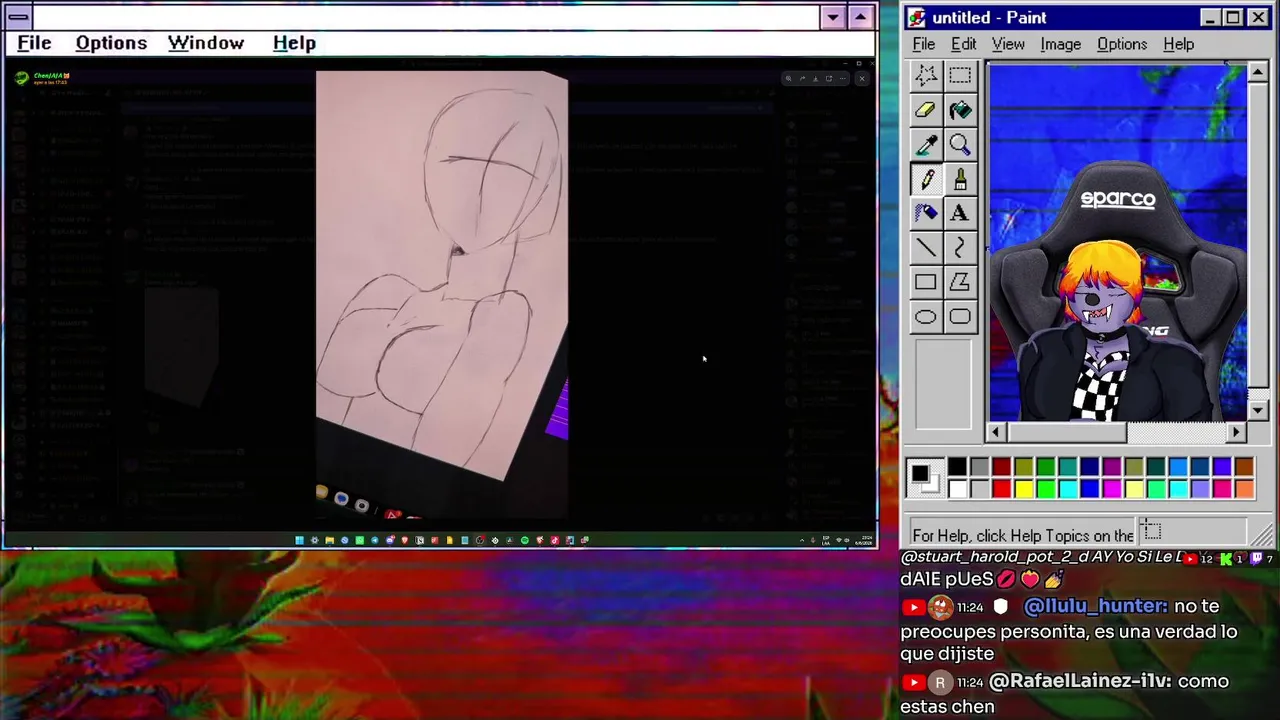
Task: Open Paint's View menu
Action: [x=1008, y=44]
